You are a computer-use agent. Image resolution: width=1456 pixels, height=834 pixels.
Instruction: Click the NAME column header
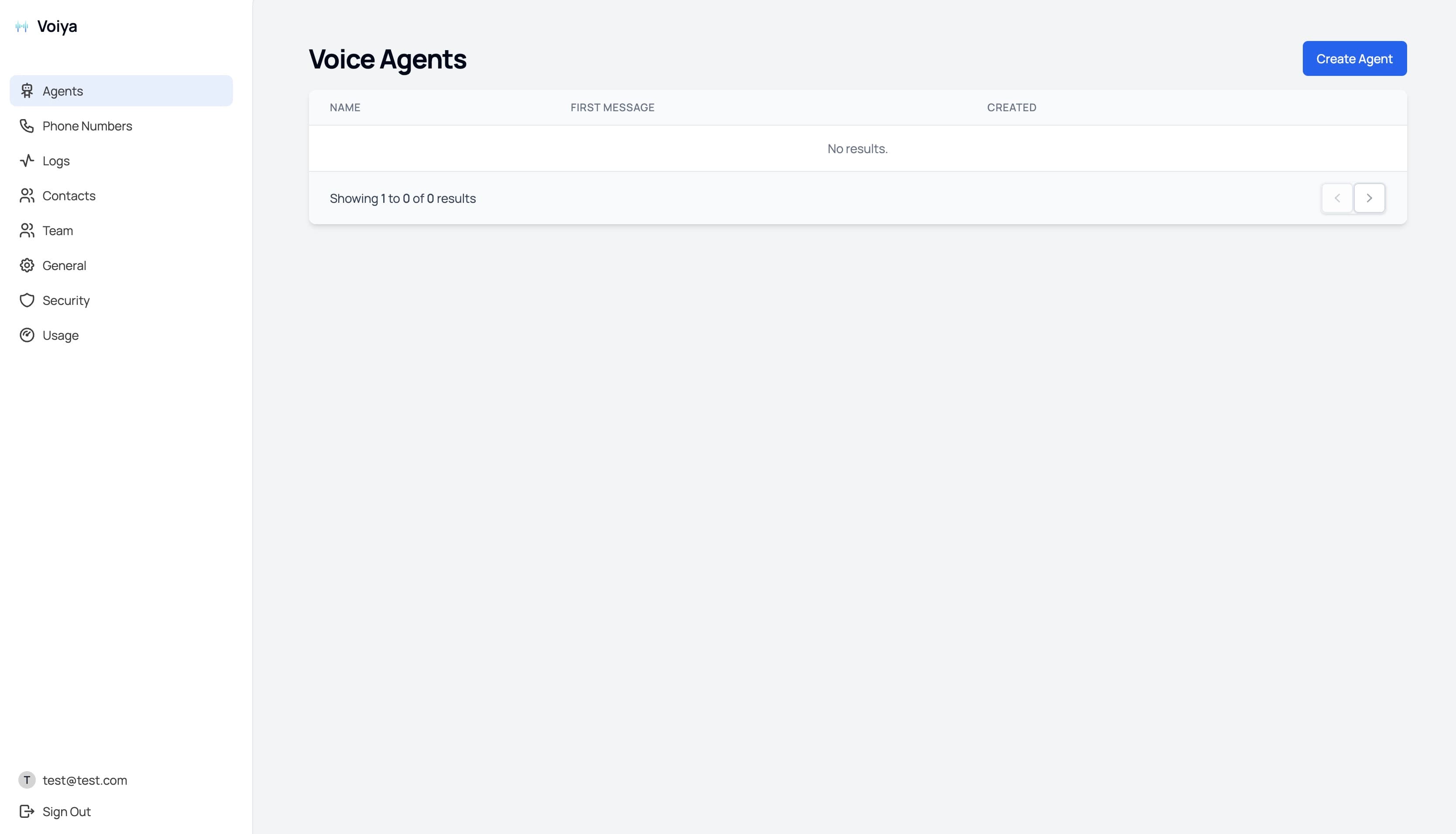click(x=345, y=107)
